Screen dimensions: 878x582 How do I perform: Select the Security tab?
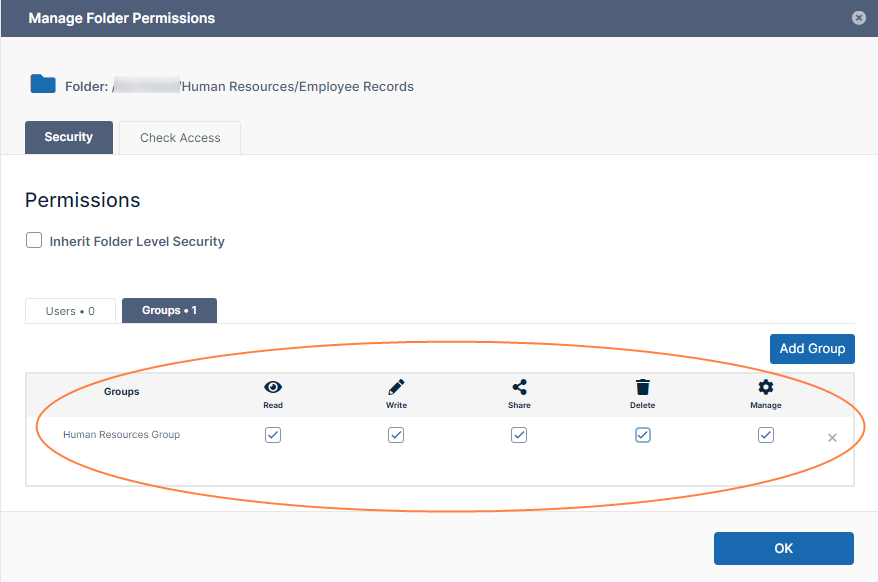[x=69, y=138]
